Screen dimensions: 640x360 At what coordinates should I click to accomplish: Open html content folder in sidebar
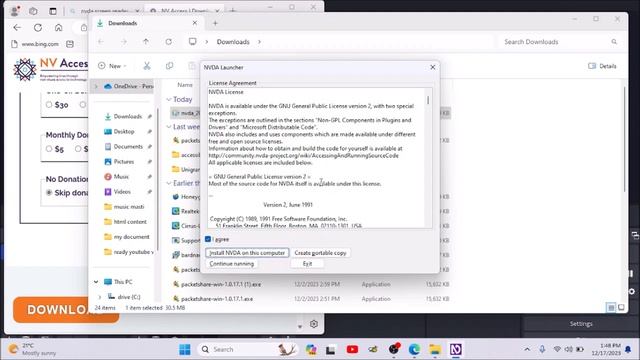click(x=129, y=222)
